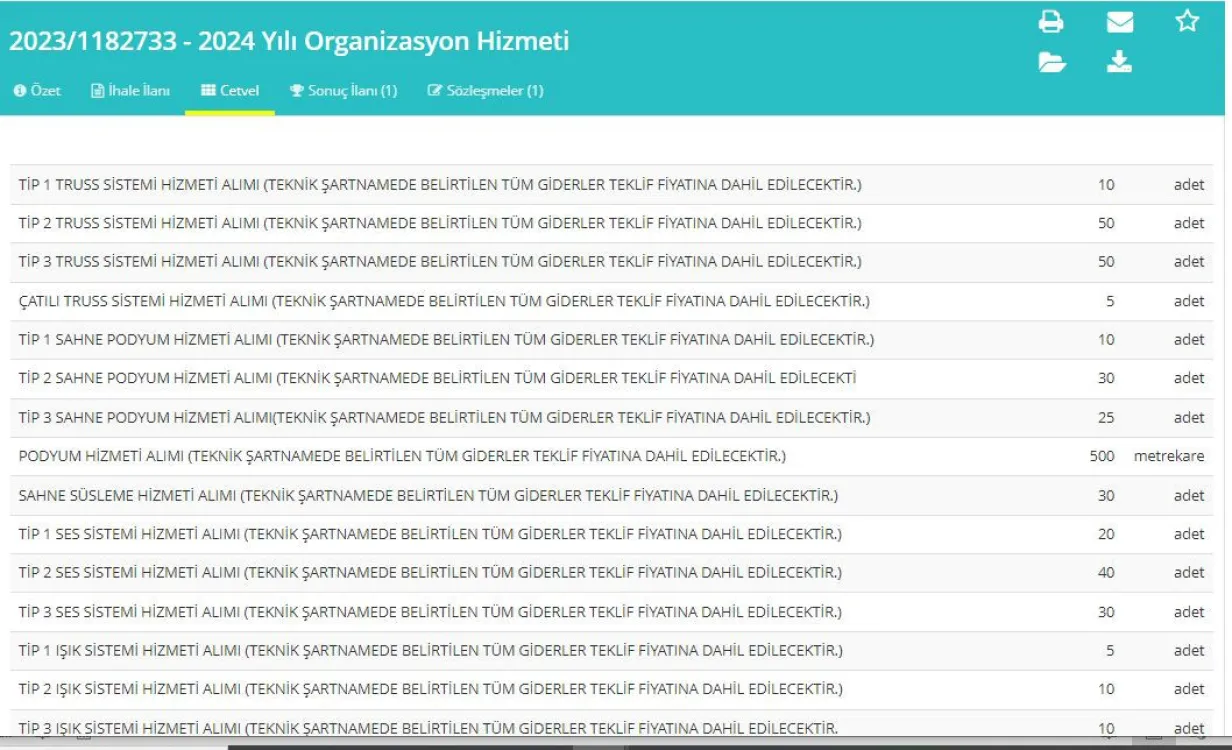Select the SAHNE SÜSLEME HİZMETİ row
The height and width of the screenshot is (750, 1232).
(428, 496)
